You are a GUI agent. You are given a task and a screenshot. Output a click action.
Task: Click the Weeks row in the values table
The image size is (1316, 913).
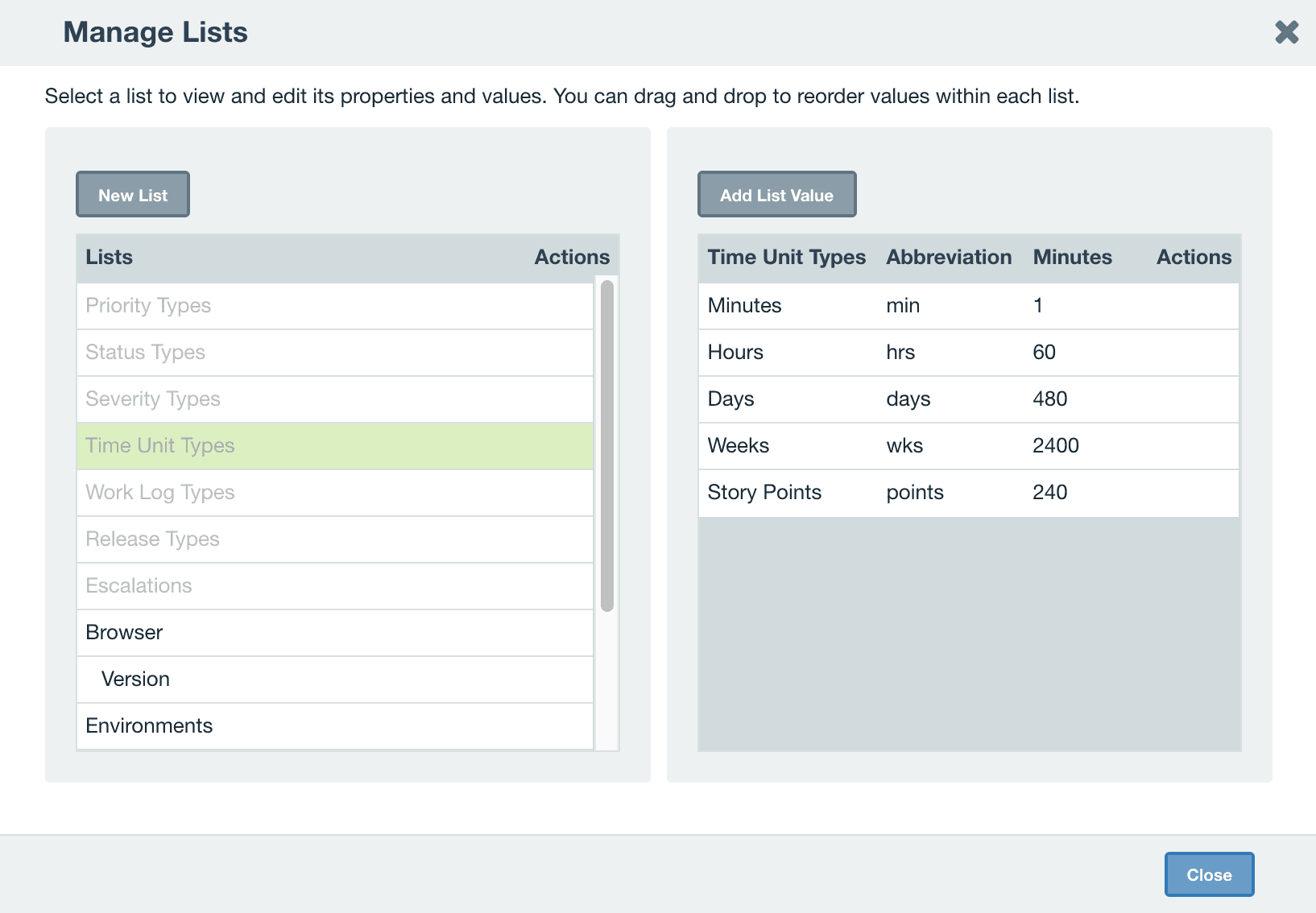click(x=886, y=445)
